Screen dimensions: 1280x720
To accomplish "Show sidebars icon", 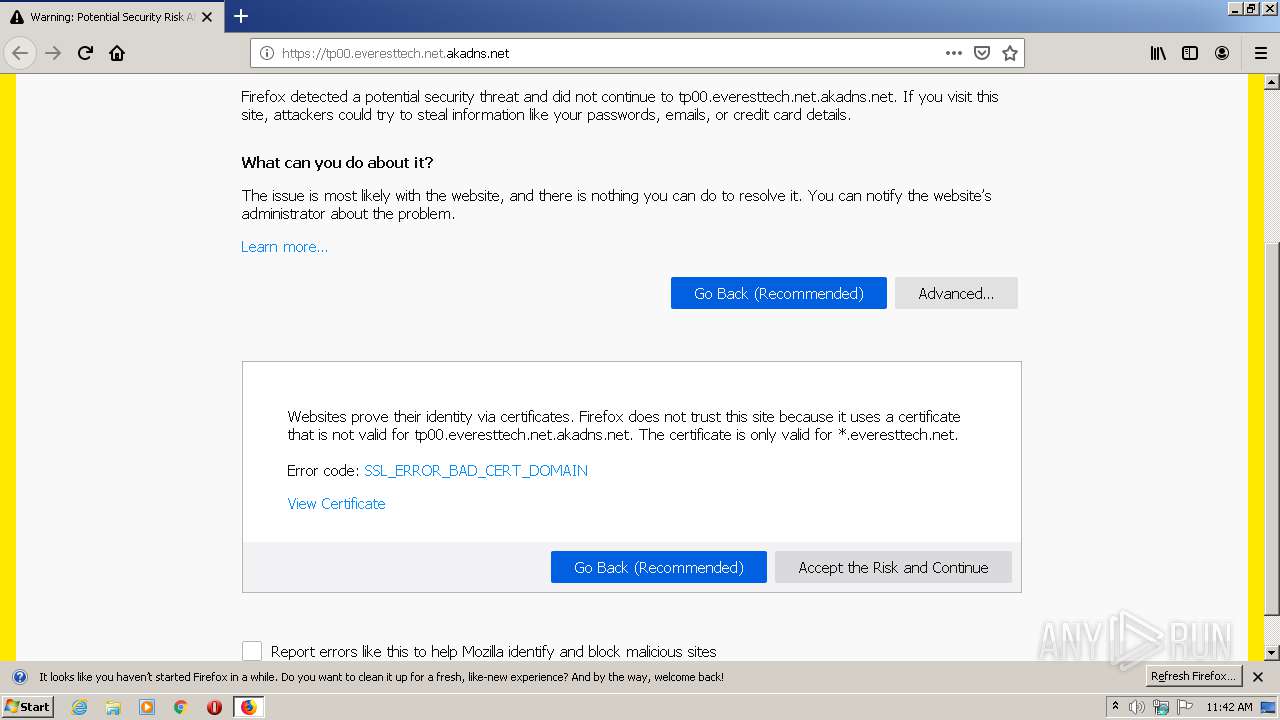I will pos(1190,53).
